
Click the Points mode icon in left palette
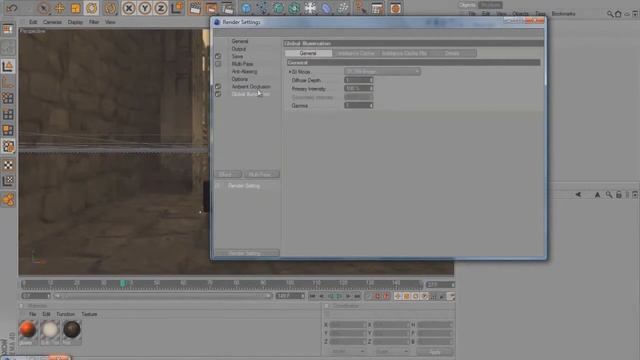click(8, 98)
